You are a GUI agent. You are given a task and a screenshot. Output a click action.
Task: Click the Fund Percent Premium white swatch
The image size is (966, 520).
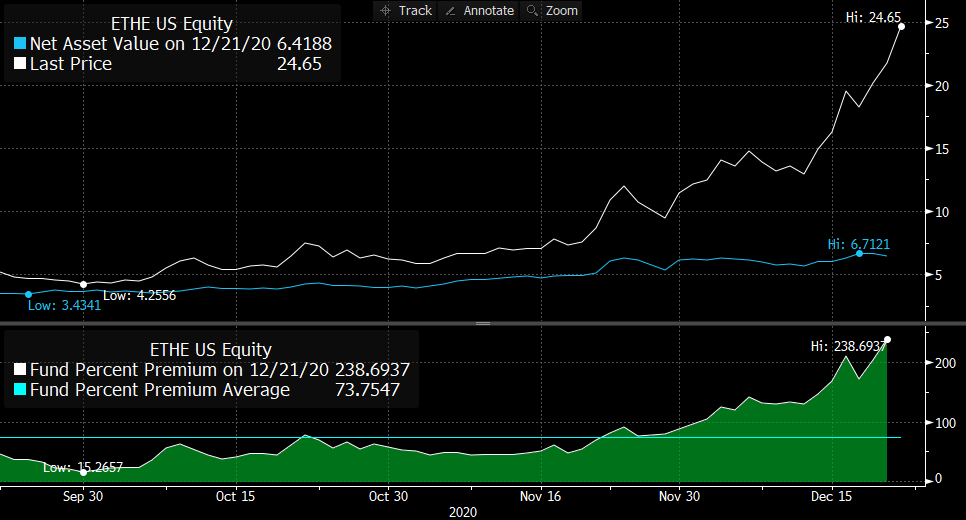click(x=20, y=370)
